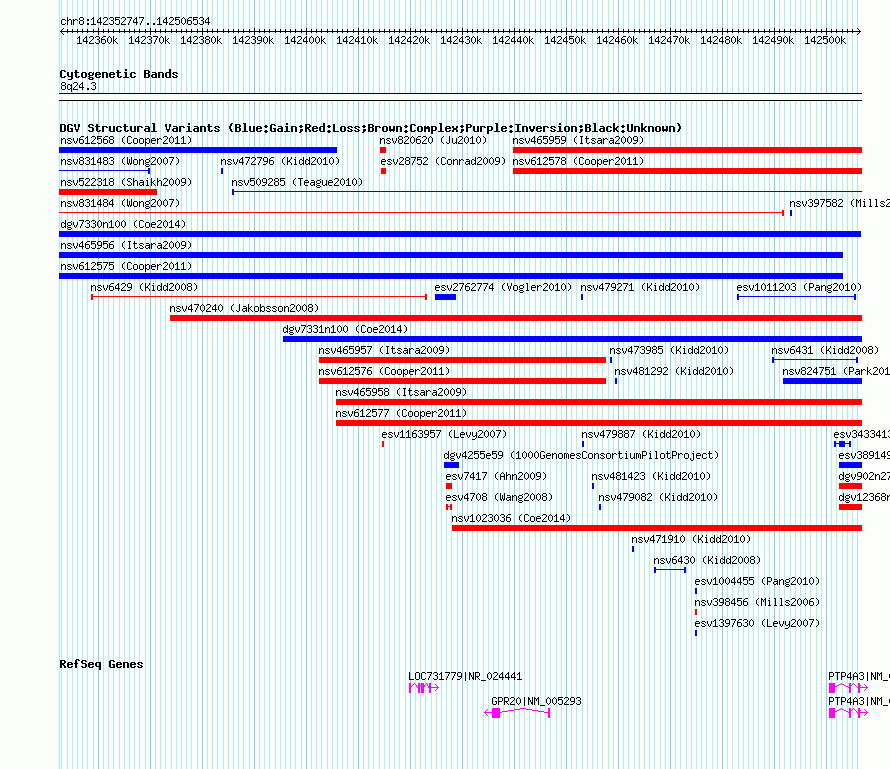Select the nsv465959 (Itsara2009) red loss bar
The width and height of the screenshot is (890, 769).
coord(687,150)
